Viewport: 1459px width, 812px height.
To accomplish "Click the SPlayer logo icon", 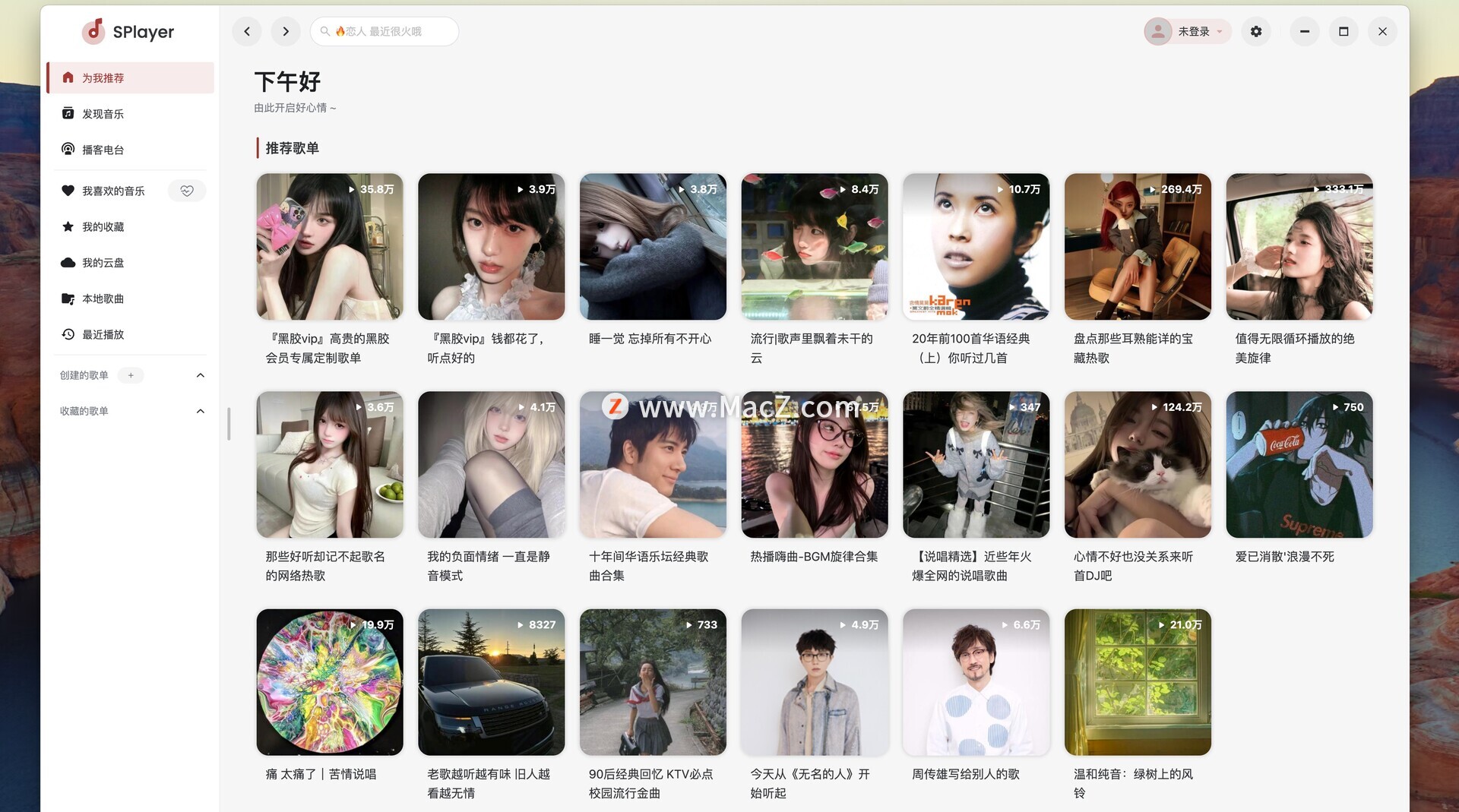I will [93, 31].
